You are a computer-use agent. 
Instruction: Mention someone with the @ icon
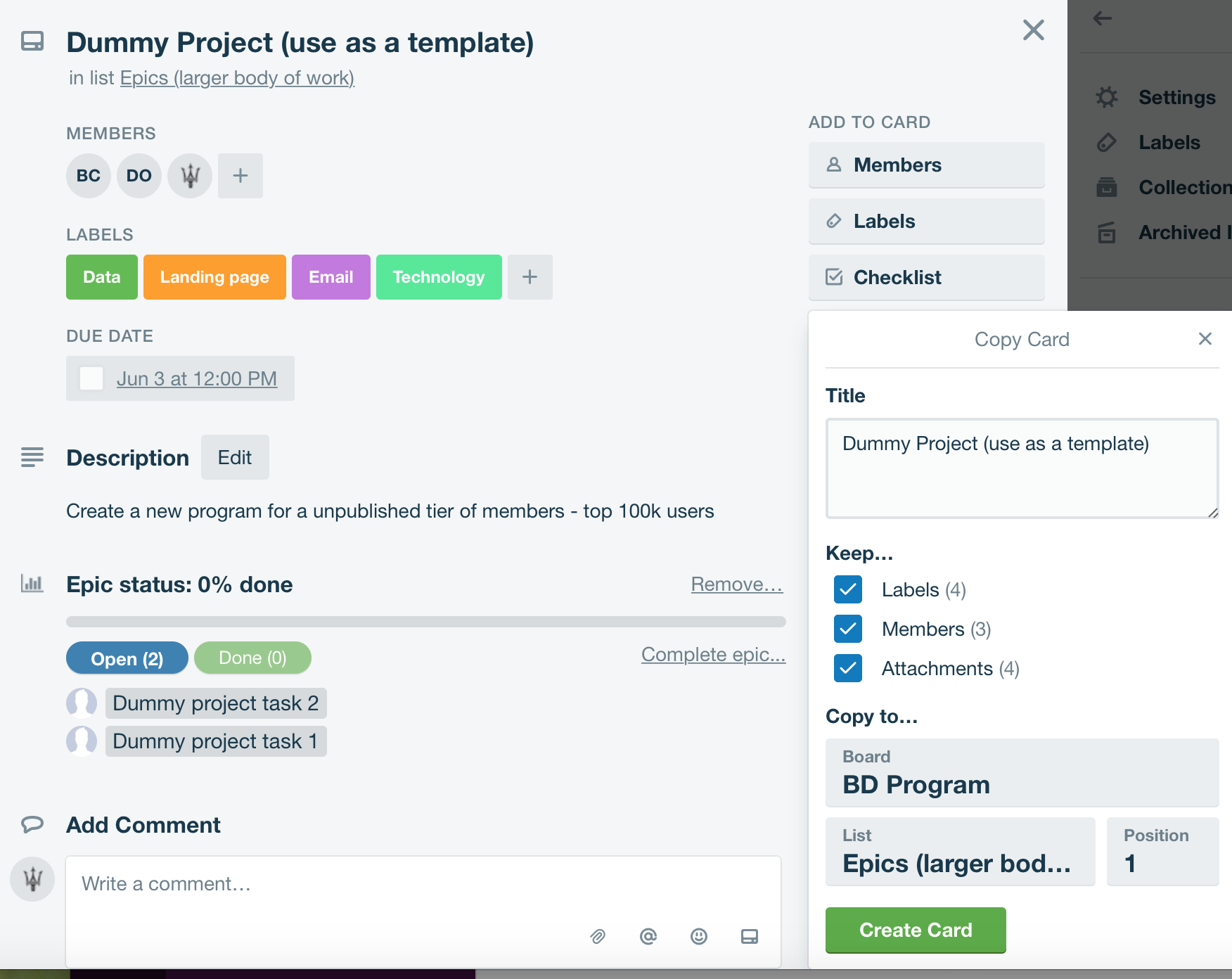pyautogui.click(x=648, y=936)
